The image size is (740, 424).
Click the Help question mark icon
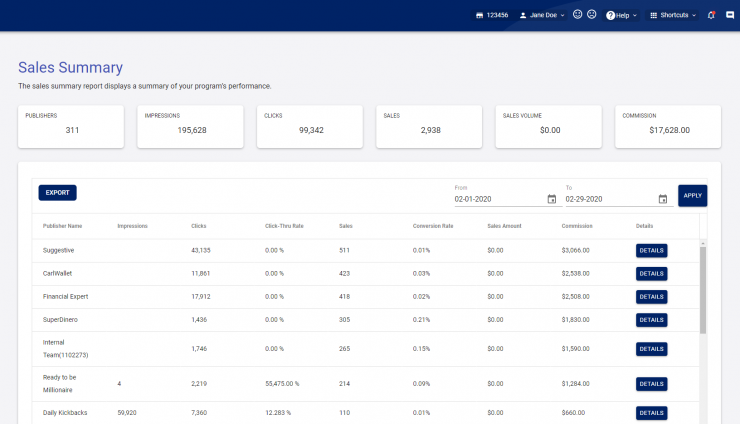610,16
